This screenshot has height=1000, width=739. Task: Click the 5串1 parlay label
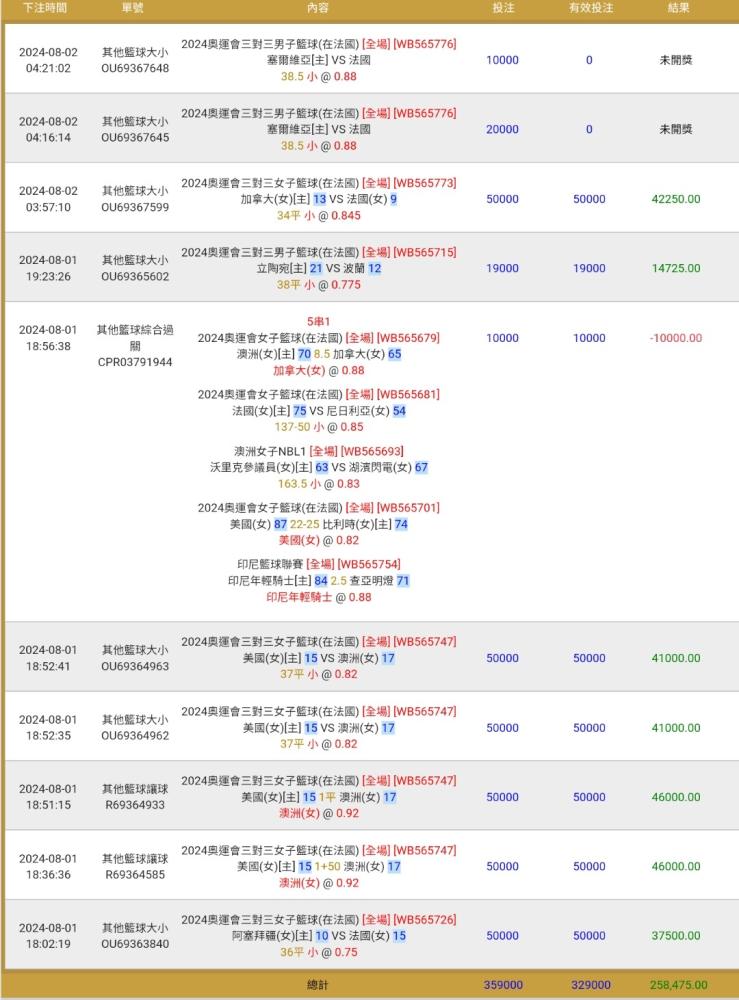point(318,322)
